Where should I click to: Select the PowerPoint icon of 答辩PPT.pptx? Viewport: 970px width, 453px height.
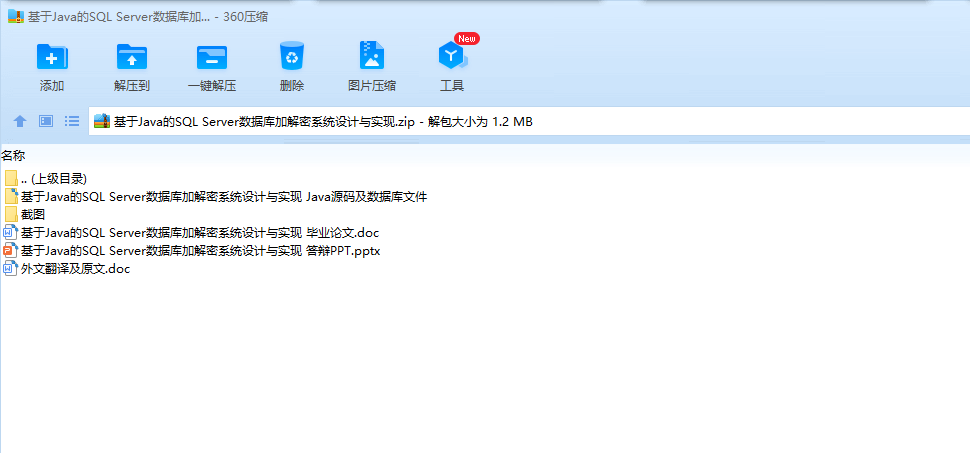click(x=11, y=251)
